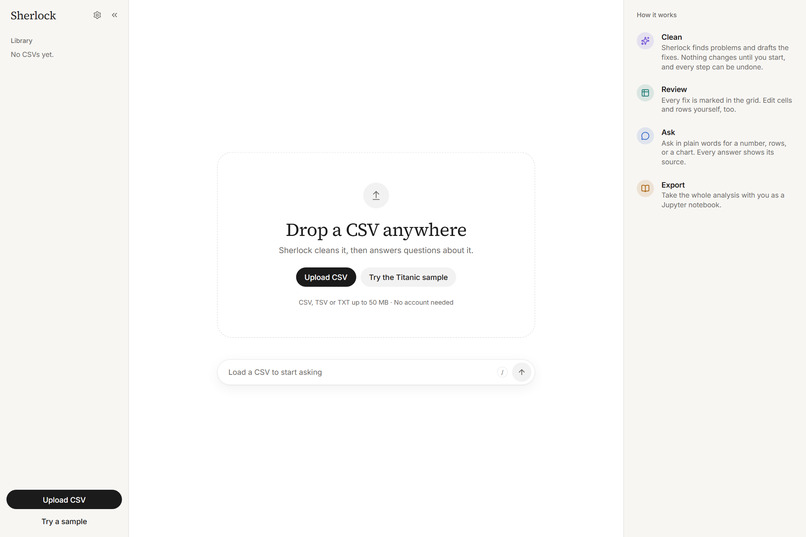The width and height of the screenshot is (806, 537).
Task: Click the Review step title
Action: click(674, 89)
